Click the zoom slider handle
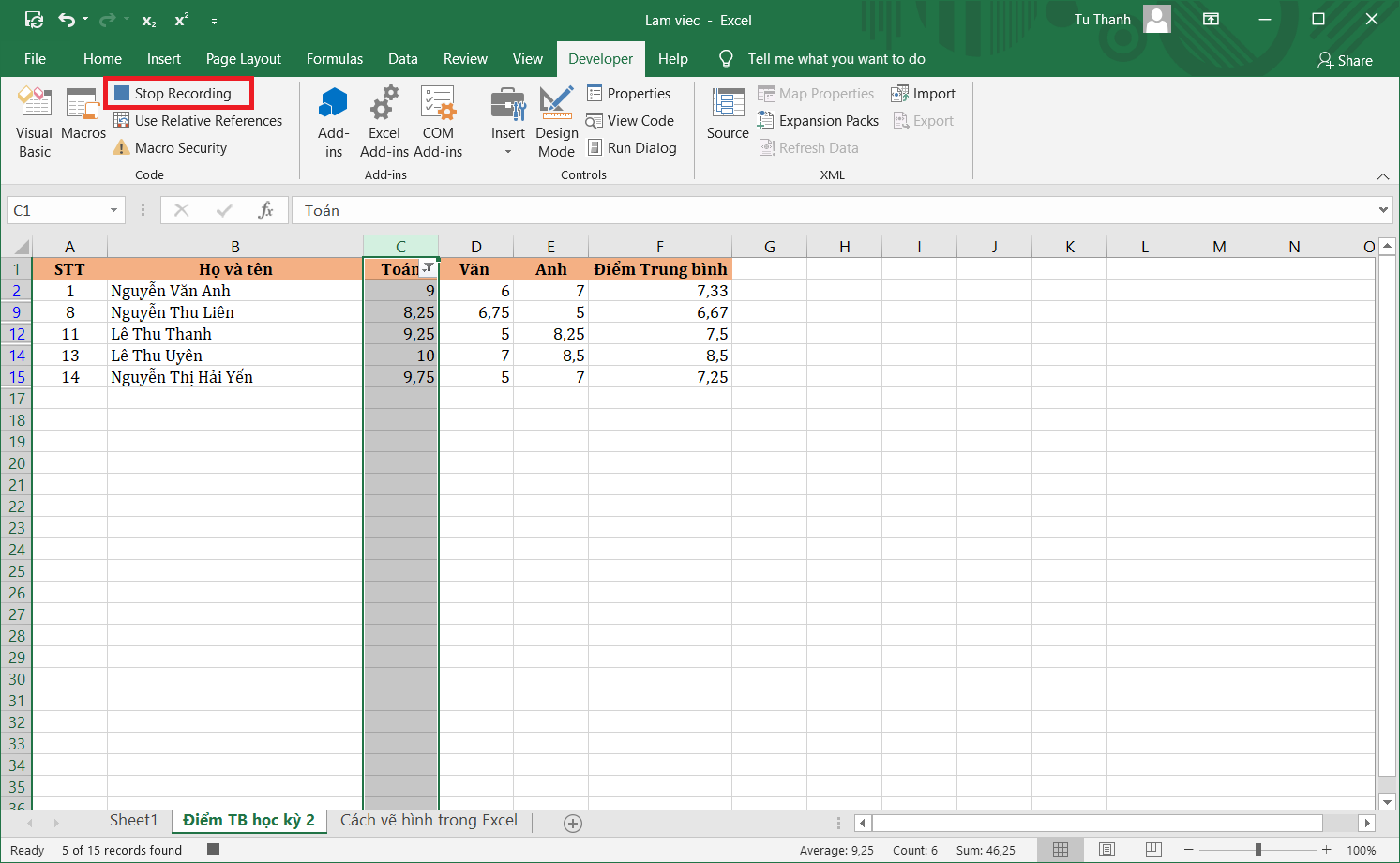Image resolution: width=1400 pixels, height=863 pixels. coord(1258,850)
